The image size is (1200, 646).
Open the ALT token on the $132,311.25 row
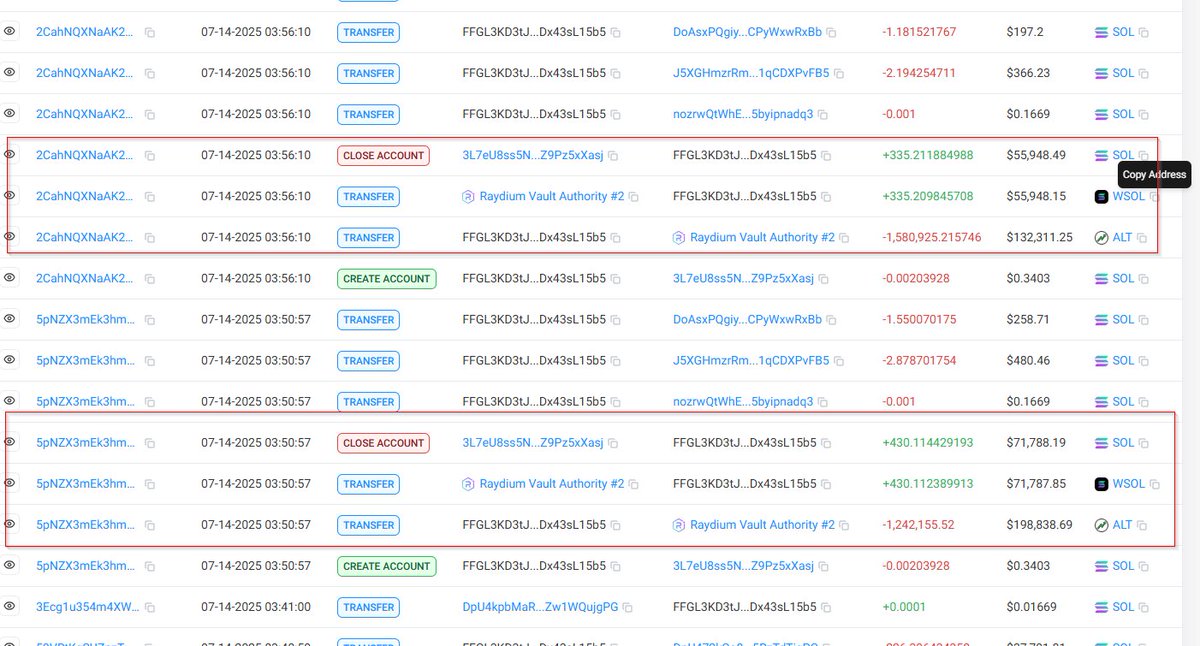coord(1122,237)
